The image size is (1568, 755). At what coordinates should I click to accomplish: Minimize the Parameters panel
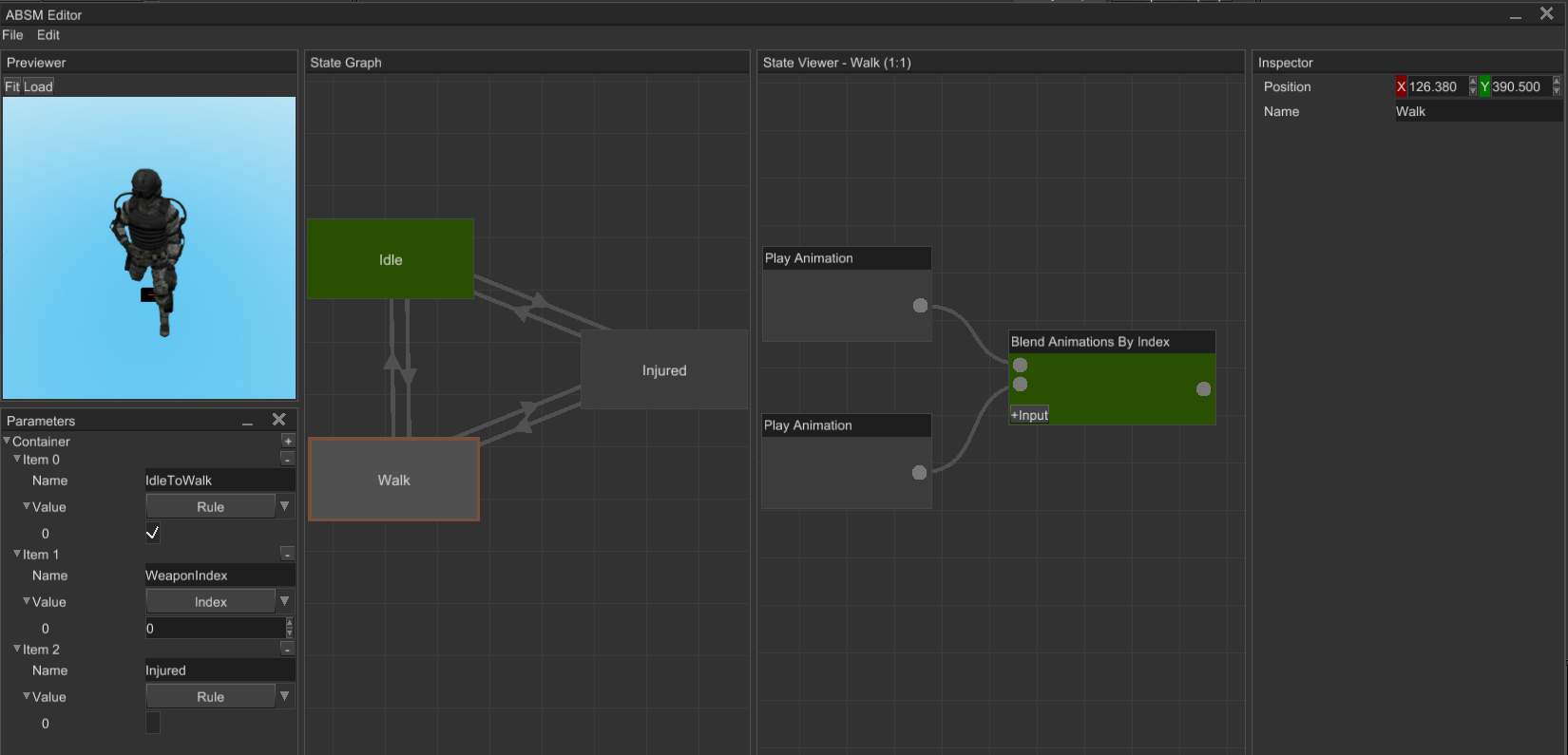247,421
